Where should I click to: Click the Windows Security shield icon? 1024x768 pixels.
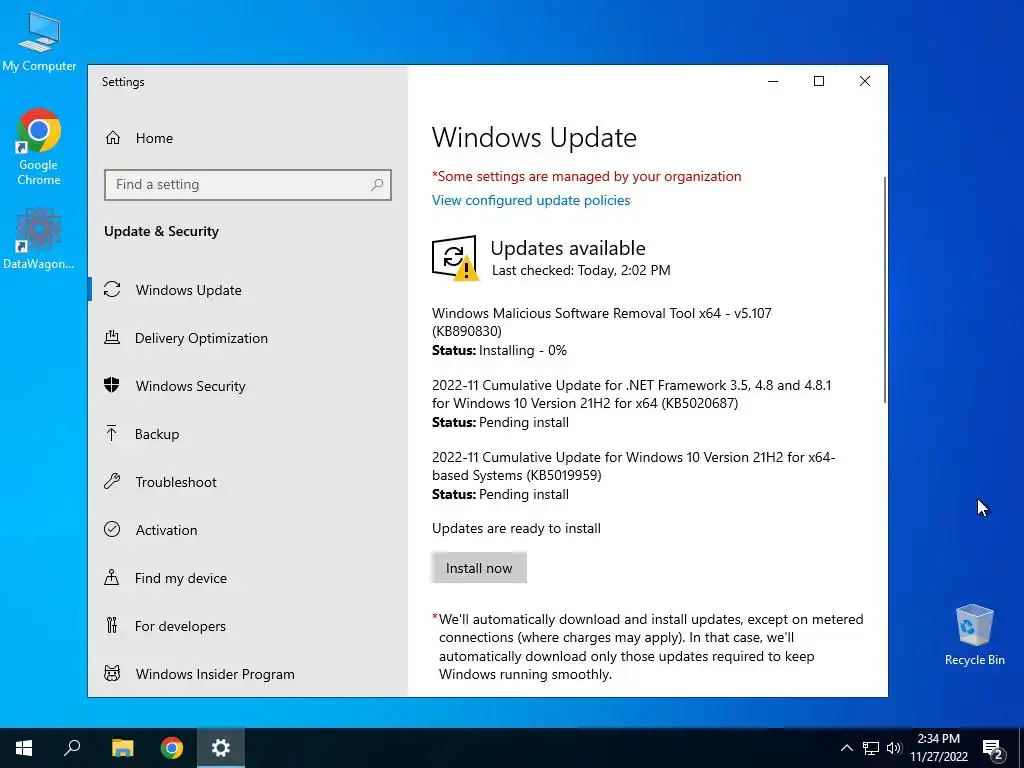coord(112,385)
